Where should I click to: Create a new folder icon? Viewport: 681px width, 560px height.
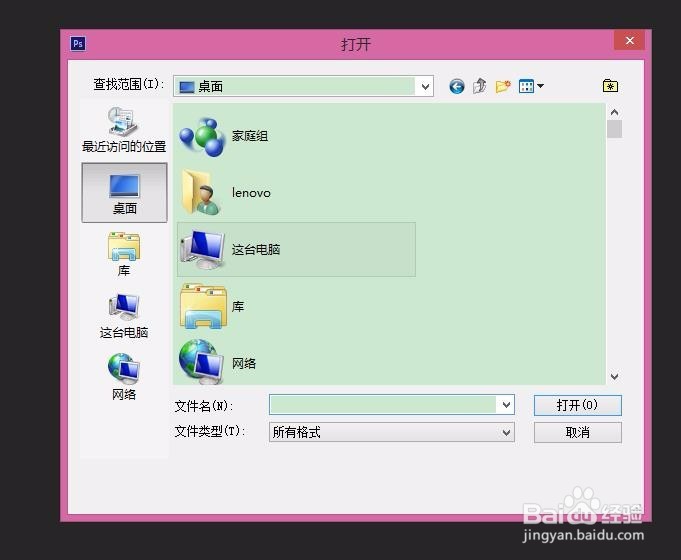[503, 86]
